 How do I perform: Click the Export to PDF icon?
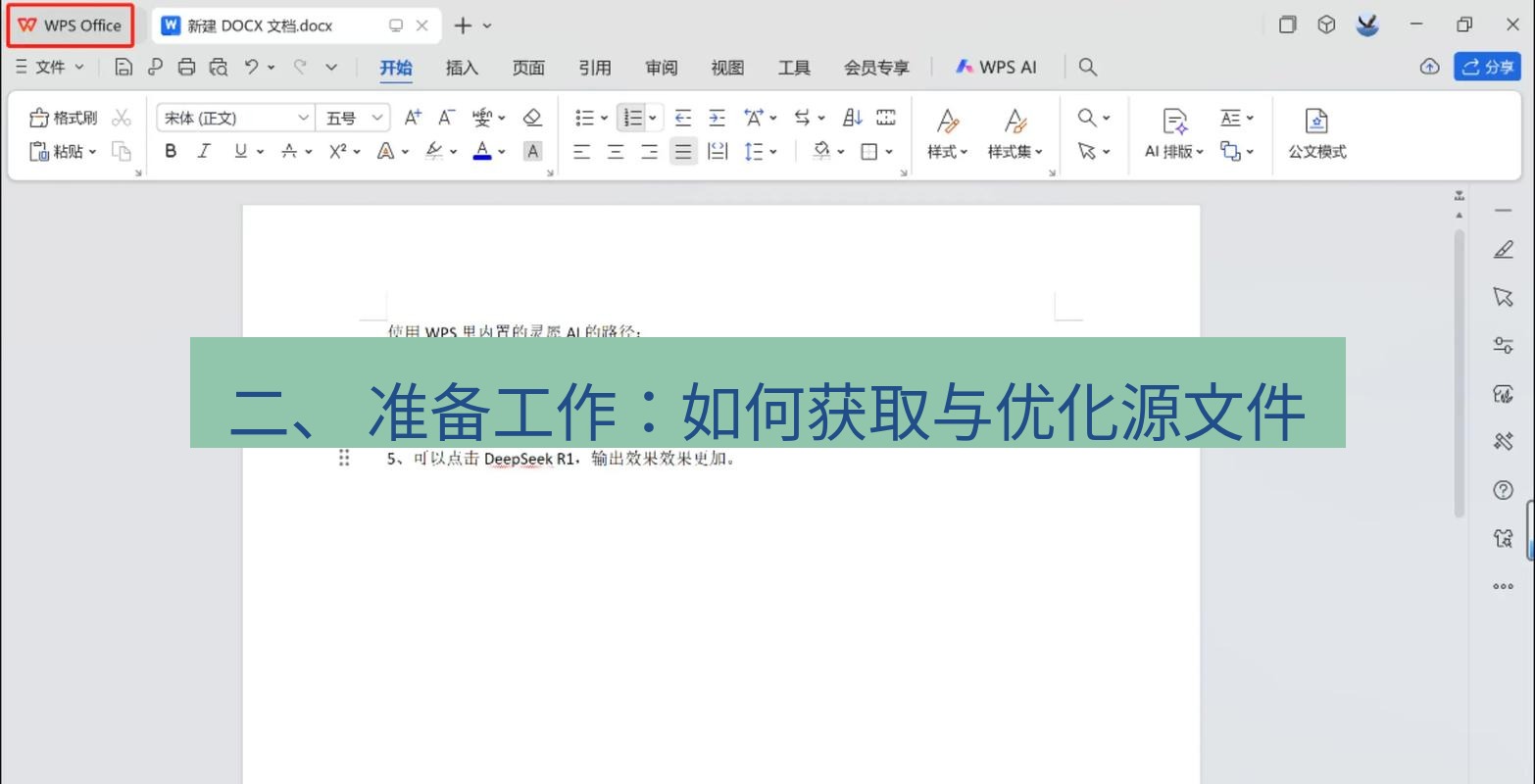click(155, 67)
